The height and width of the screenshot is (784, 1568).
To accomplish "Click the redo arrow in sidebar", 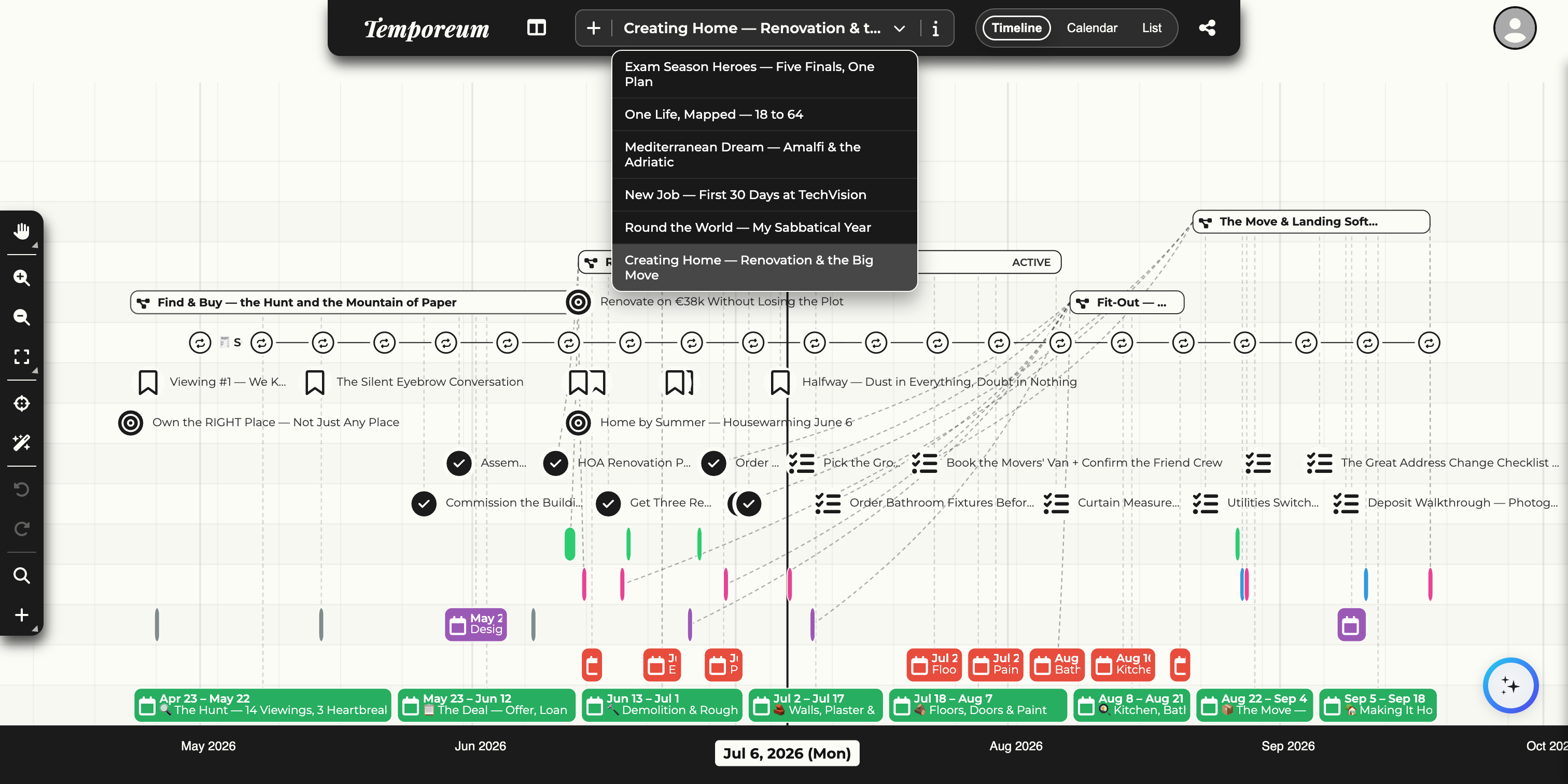I will pyautogui.click(x=22, y=528).
